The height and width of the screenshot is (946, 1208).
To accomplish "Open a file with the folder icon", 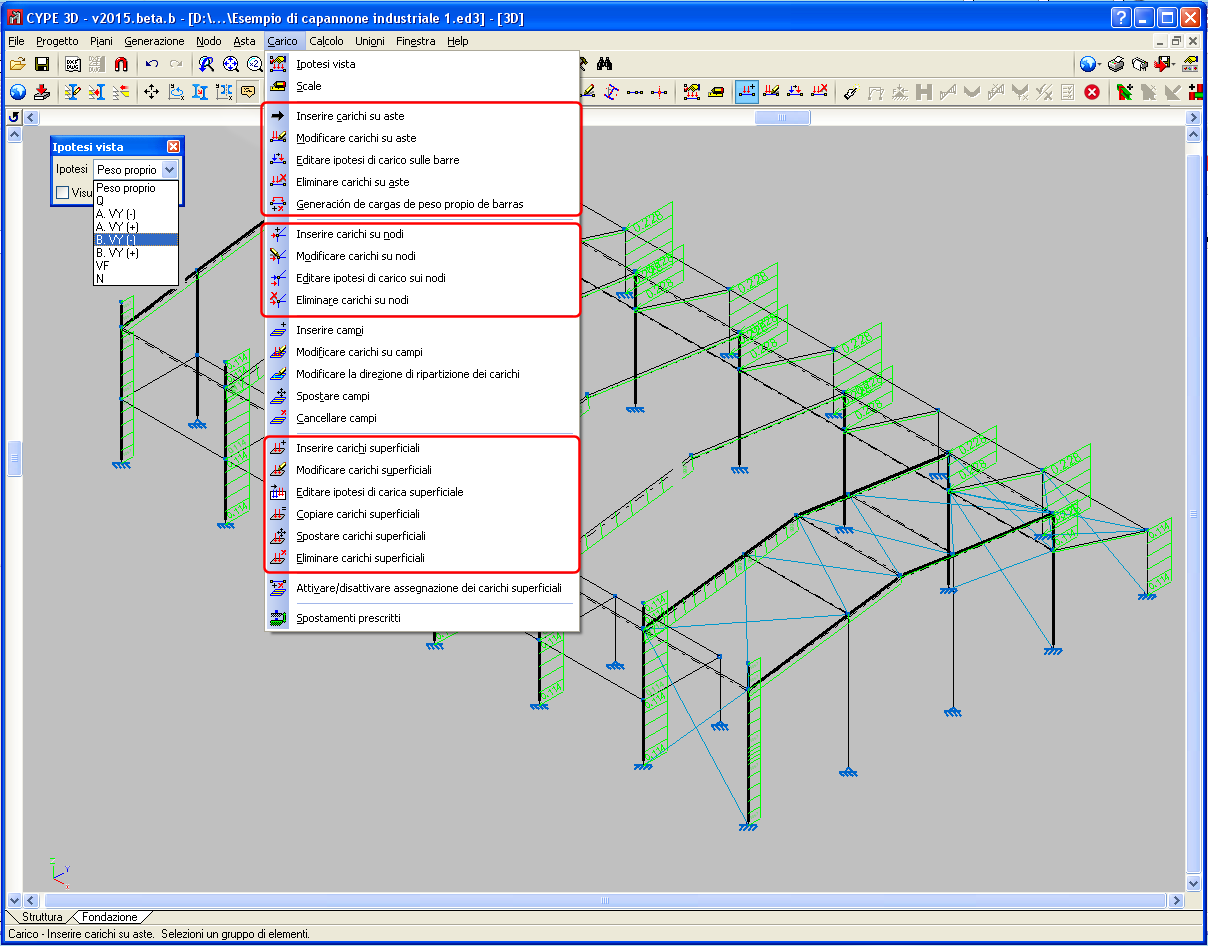I will point(17,64).
